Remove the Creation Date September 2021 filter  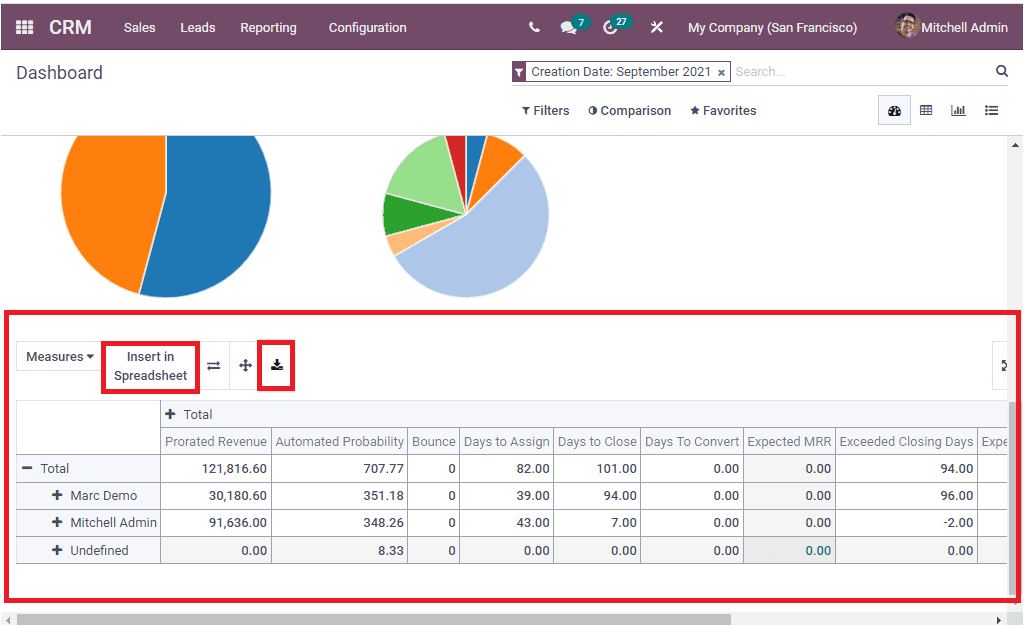click(x=721, y=71)
